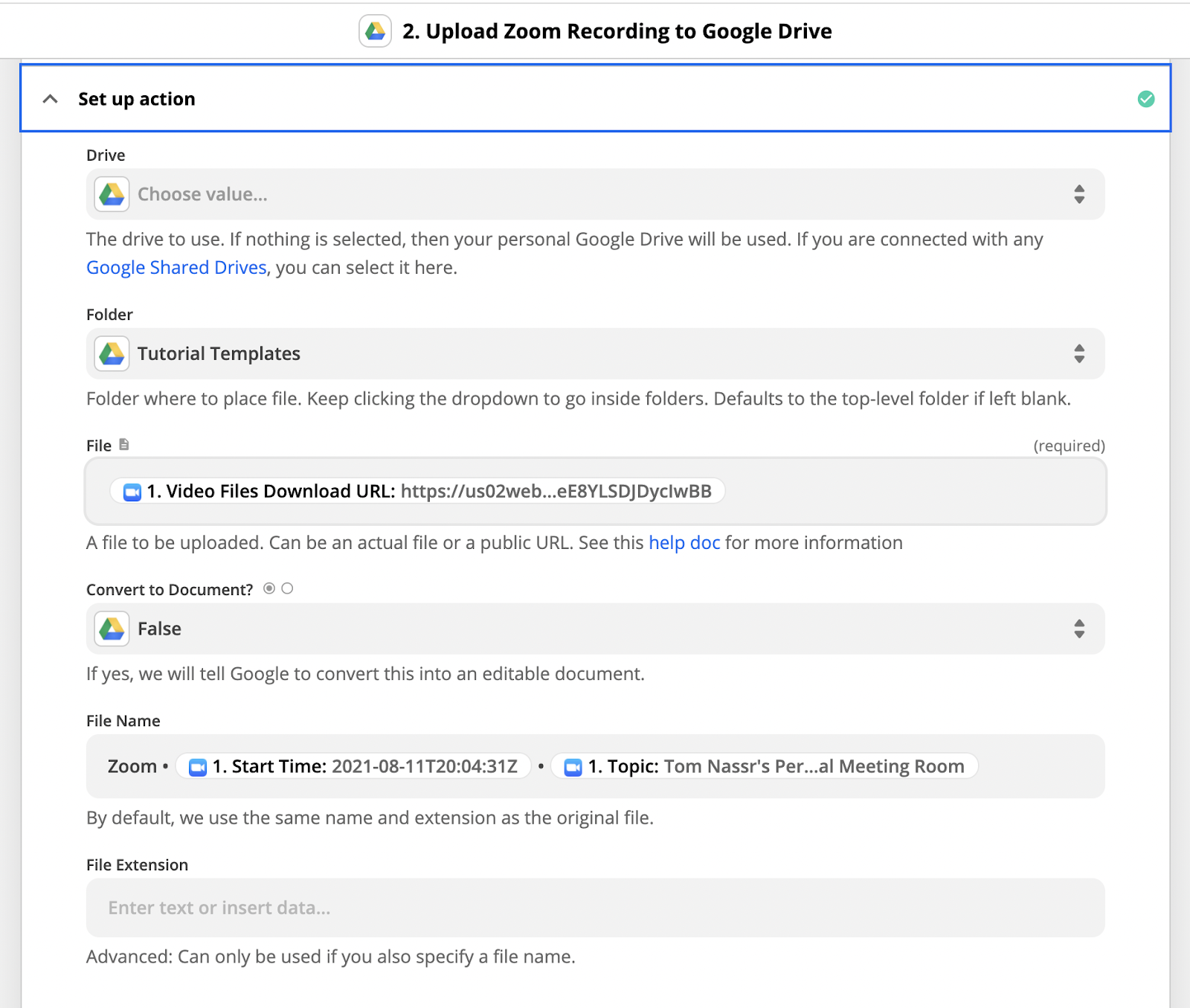This screenshot has height=1008, width=1190.
Task: Click the Set up action heading text
Action: click(x=137, y=99)
